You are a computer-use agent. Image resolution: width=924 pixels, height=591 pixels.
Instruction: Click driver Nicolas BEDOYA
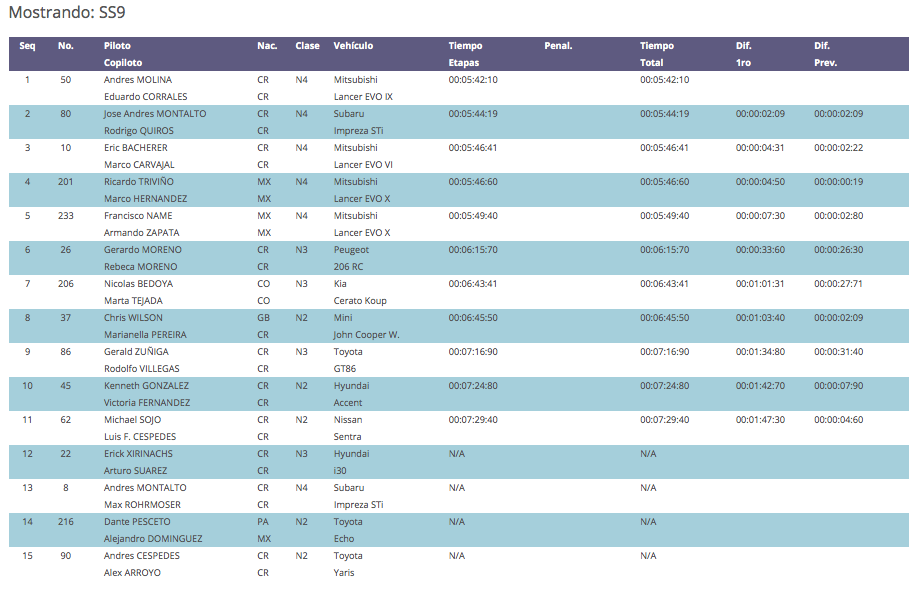(x=138, y=284)
